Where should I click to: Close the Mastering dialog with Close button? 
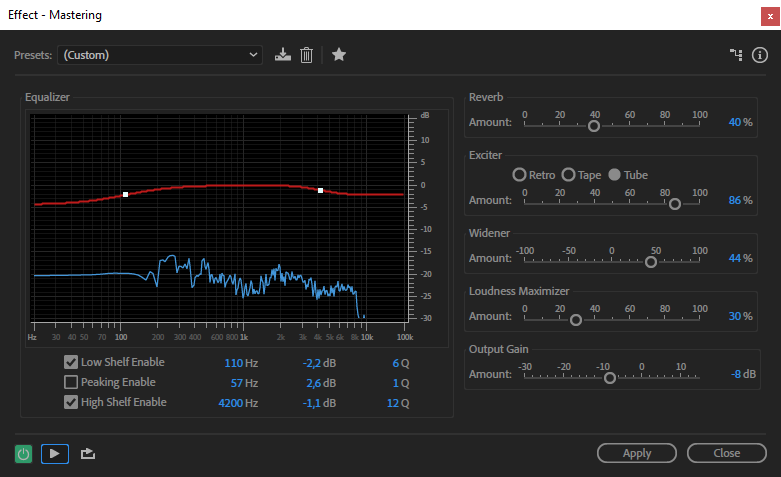pos(727,453)
